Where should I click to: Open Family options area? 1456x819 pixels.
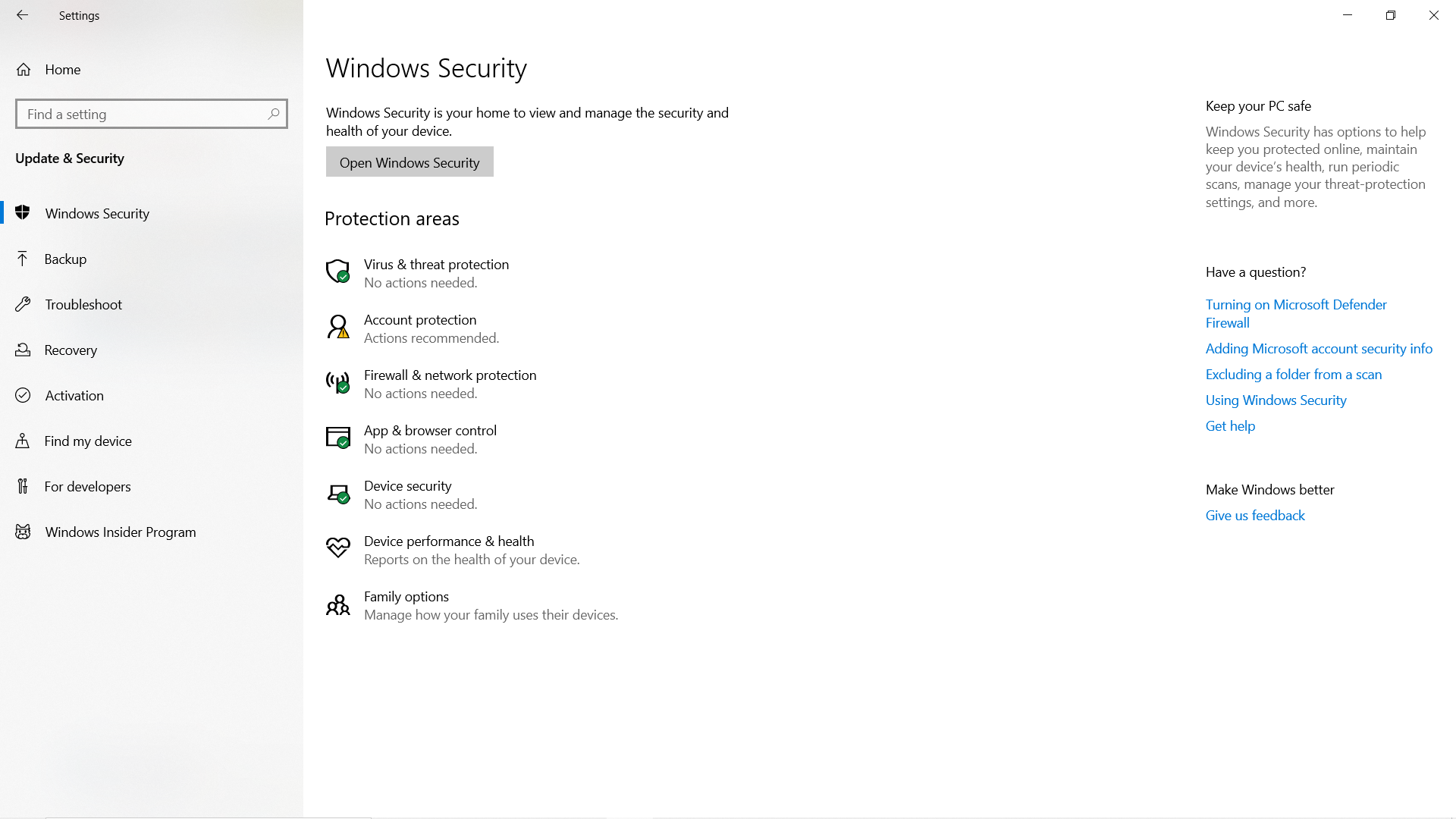472,605
